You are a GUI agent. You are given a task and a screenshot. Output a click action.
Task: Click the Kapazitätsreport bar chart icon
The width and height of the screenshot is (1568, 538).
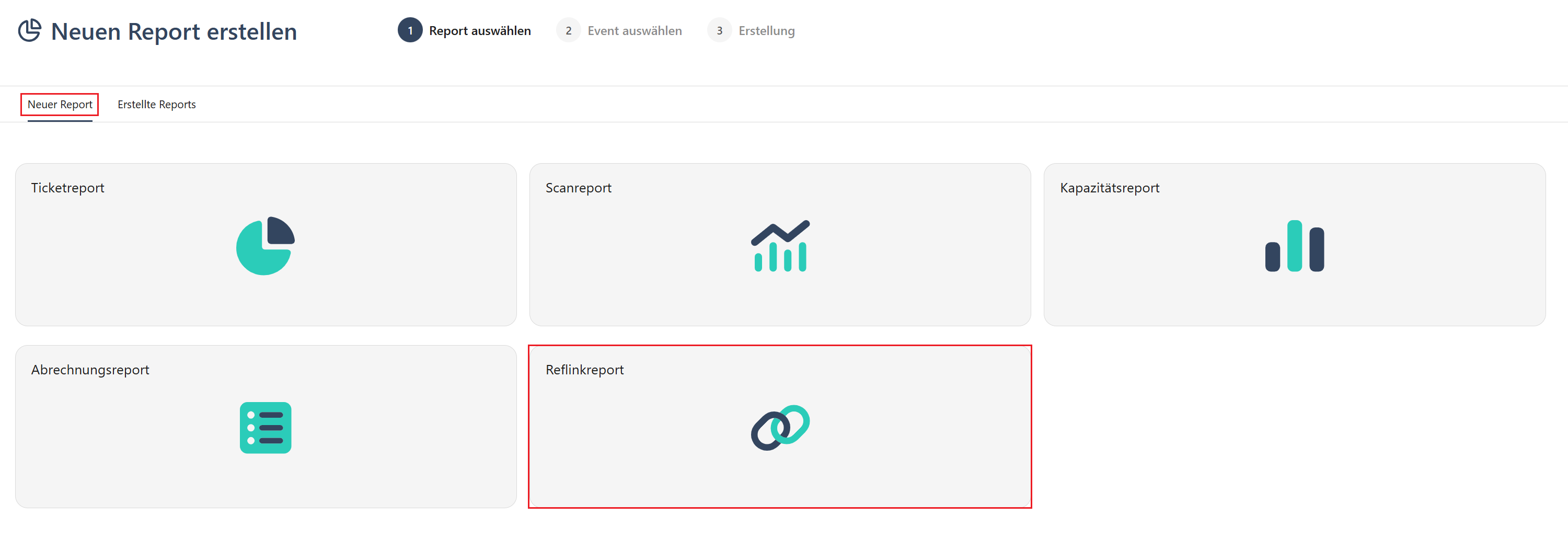(x=1294, y=246)
